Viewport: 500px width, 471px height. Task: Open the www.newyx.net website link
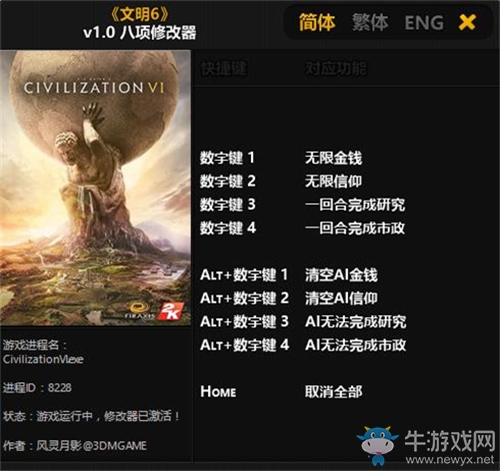tap(450, 460)
